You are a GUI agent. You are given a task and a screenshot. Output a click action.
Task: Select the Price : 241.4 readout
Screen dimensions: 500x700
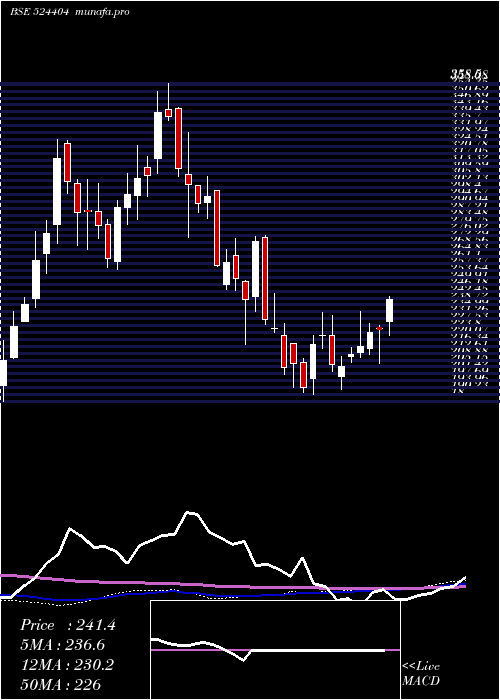68,625
